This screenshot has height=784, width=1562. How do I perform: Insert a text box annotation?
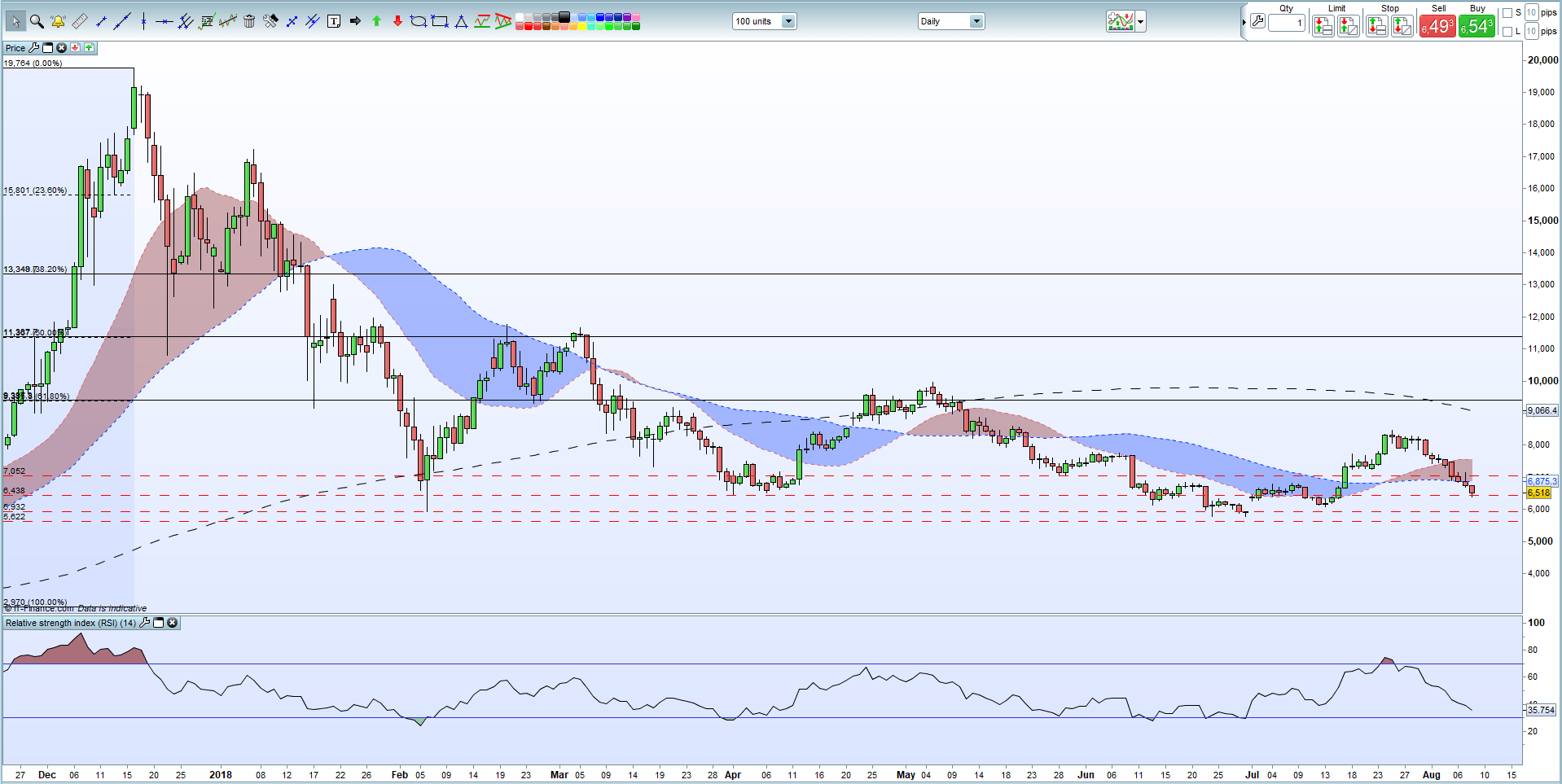[x=334, y=21]
